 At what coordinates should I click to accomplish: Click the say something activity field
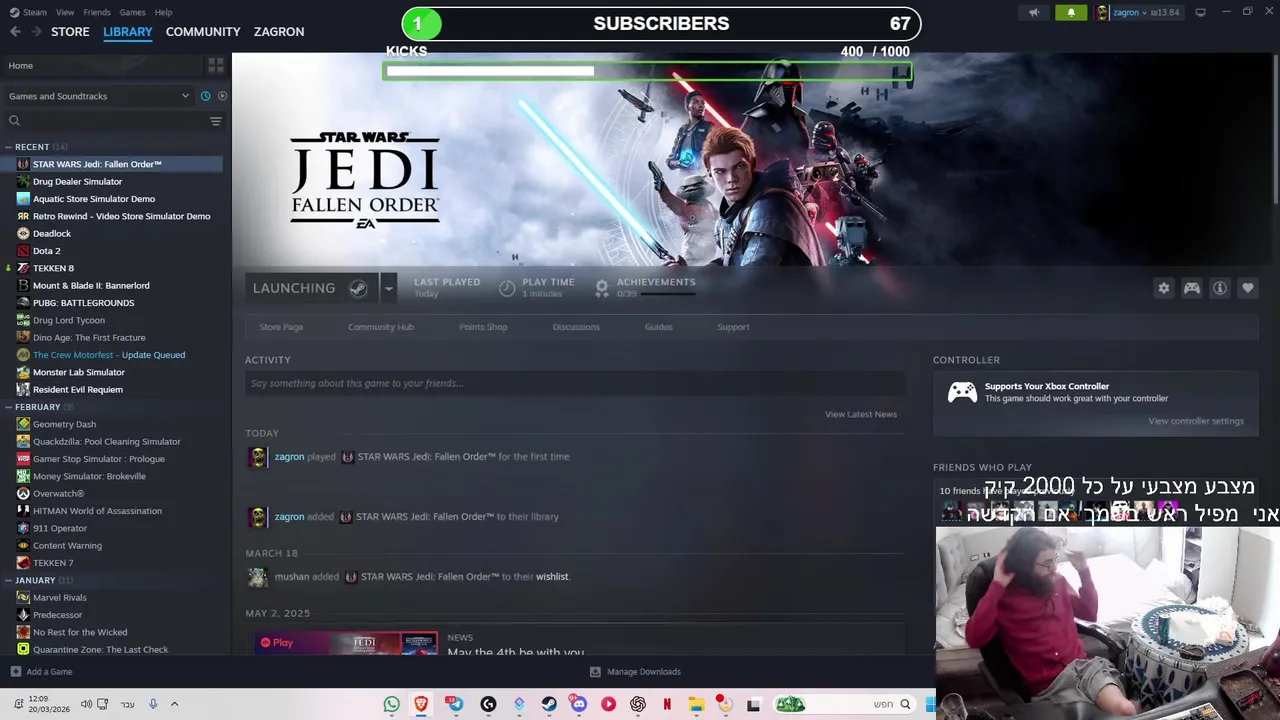point(575,383)
